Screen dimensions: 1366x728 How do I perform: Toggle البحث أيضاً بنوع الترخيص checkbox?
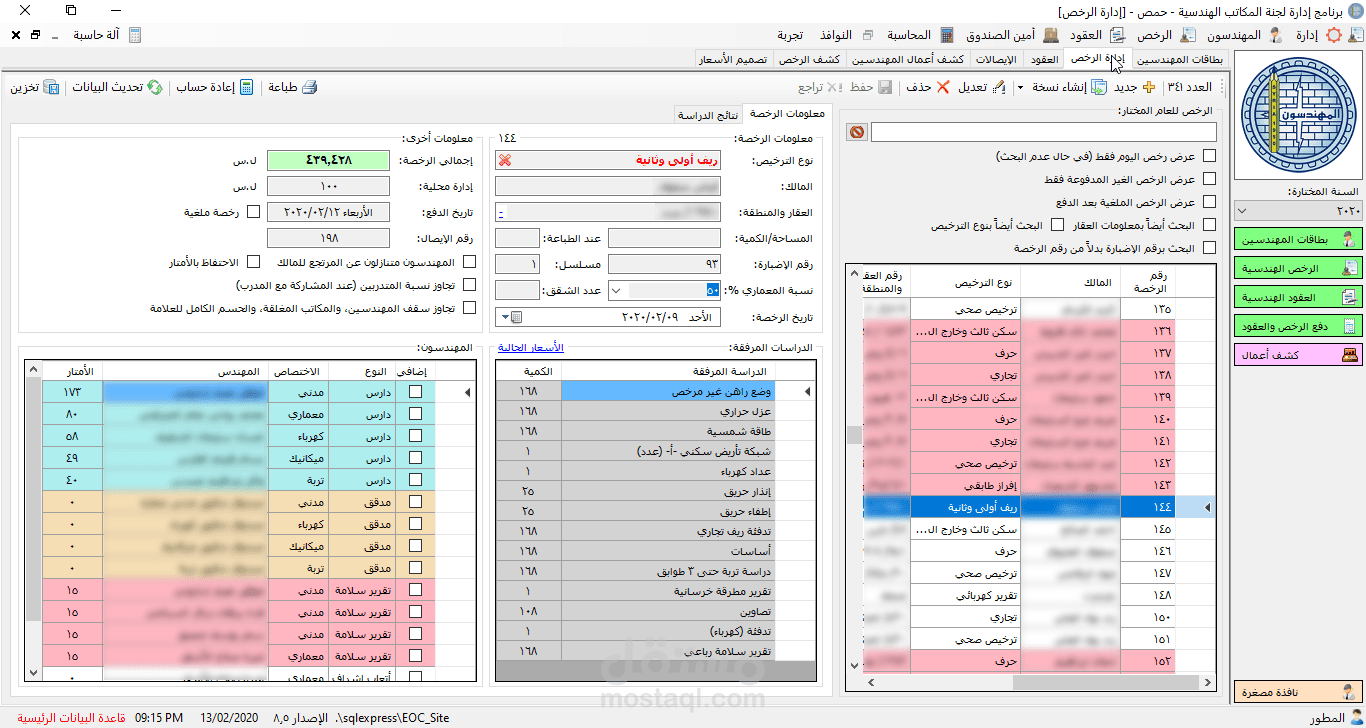pos(1057,225)
